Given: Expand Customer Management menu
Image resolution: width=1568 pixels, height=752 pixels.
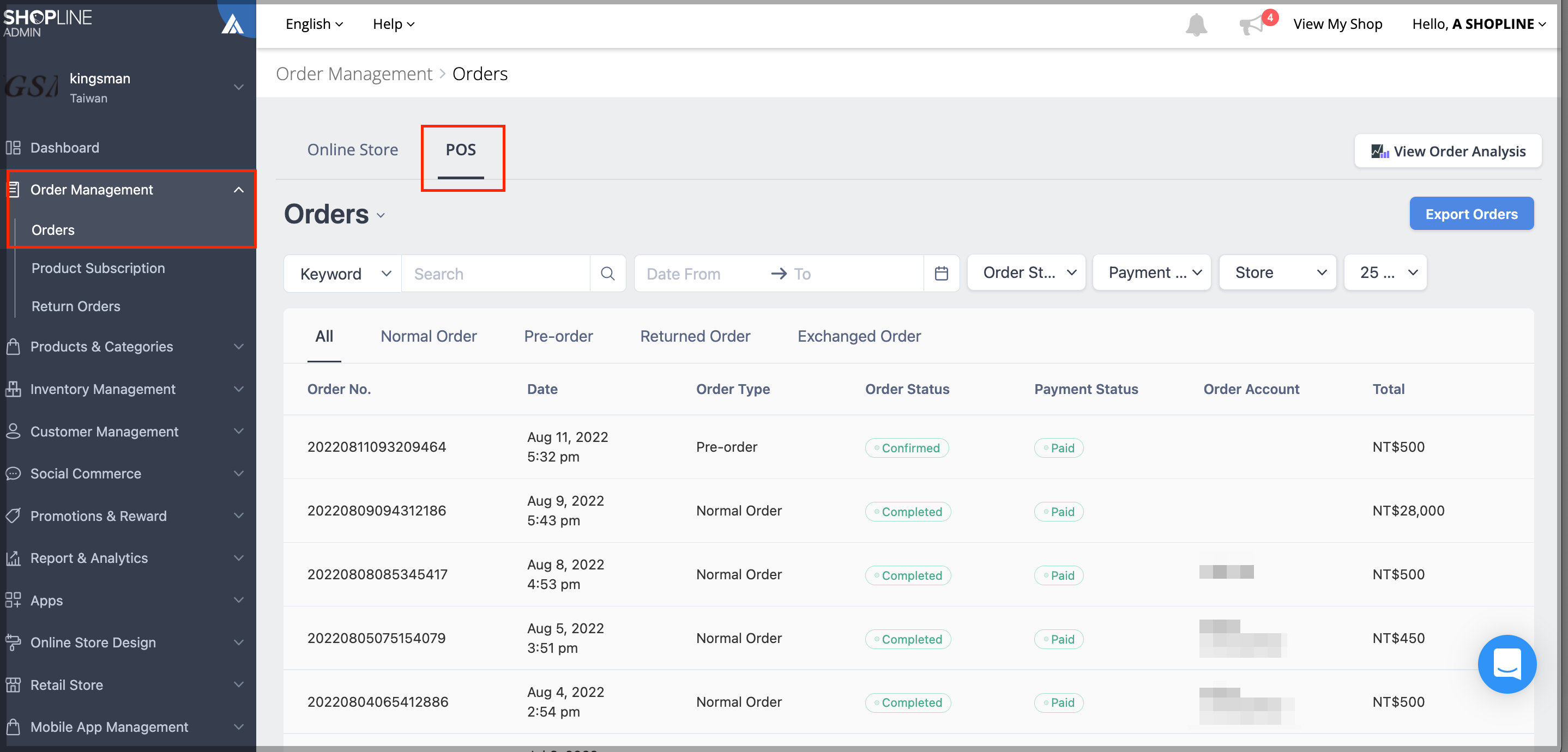Looking at the screenshot, I should click(239, 432).
